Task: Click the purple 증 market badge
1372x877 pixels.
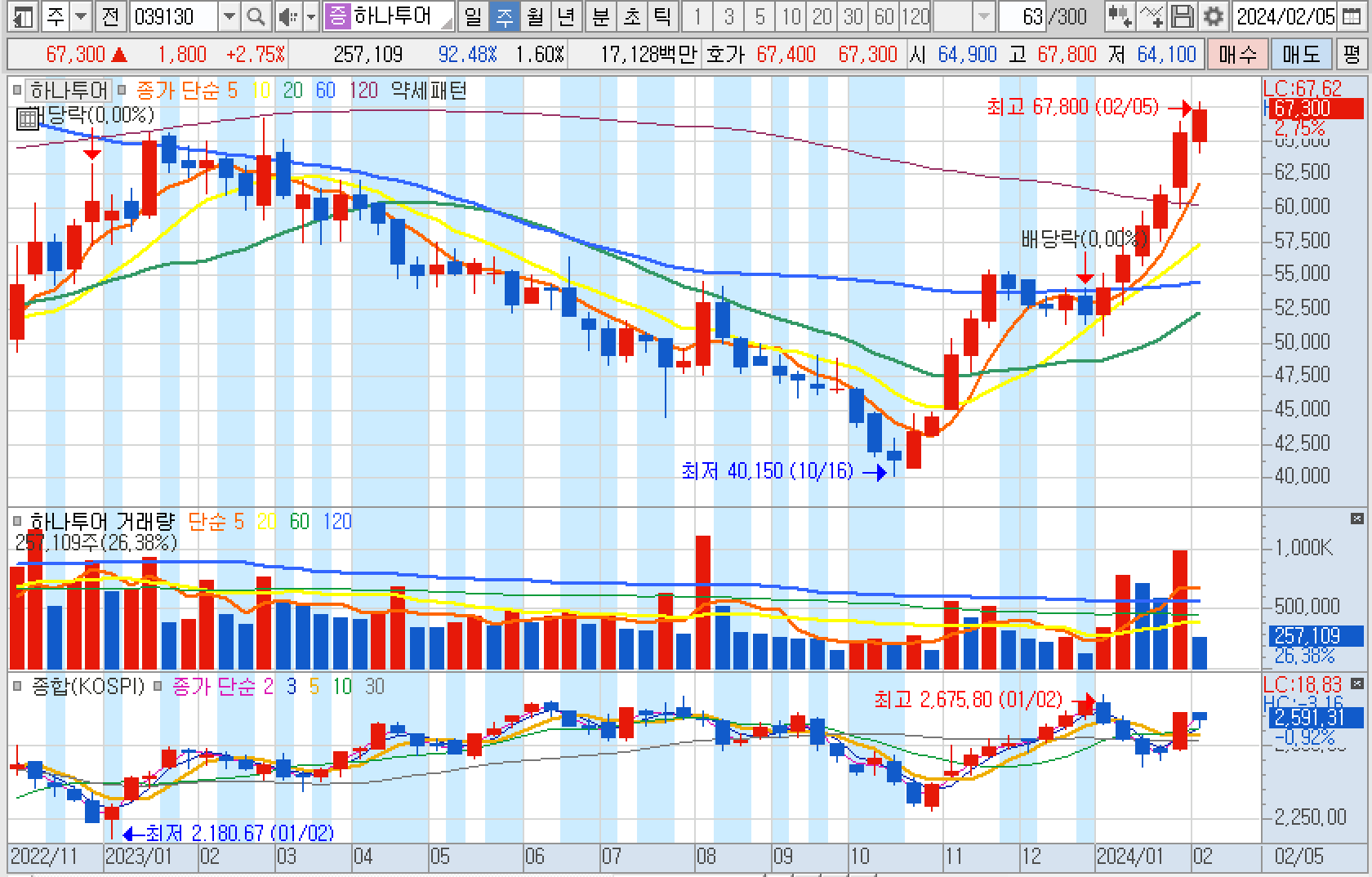Action: pyautogui.click(x=337, y=16)
